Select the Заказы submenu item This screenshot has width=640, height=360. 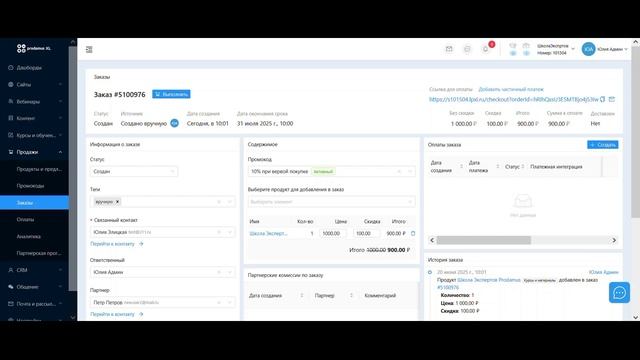click(34, 202)
